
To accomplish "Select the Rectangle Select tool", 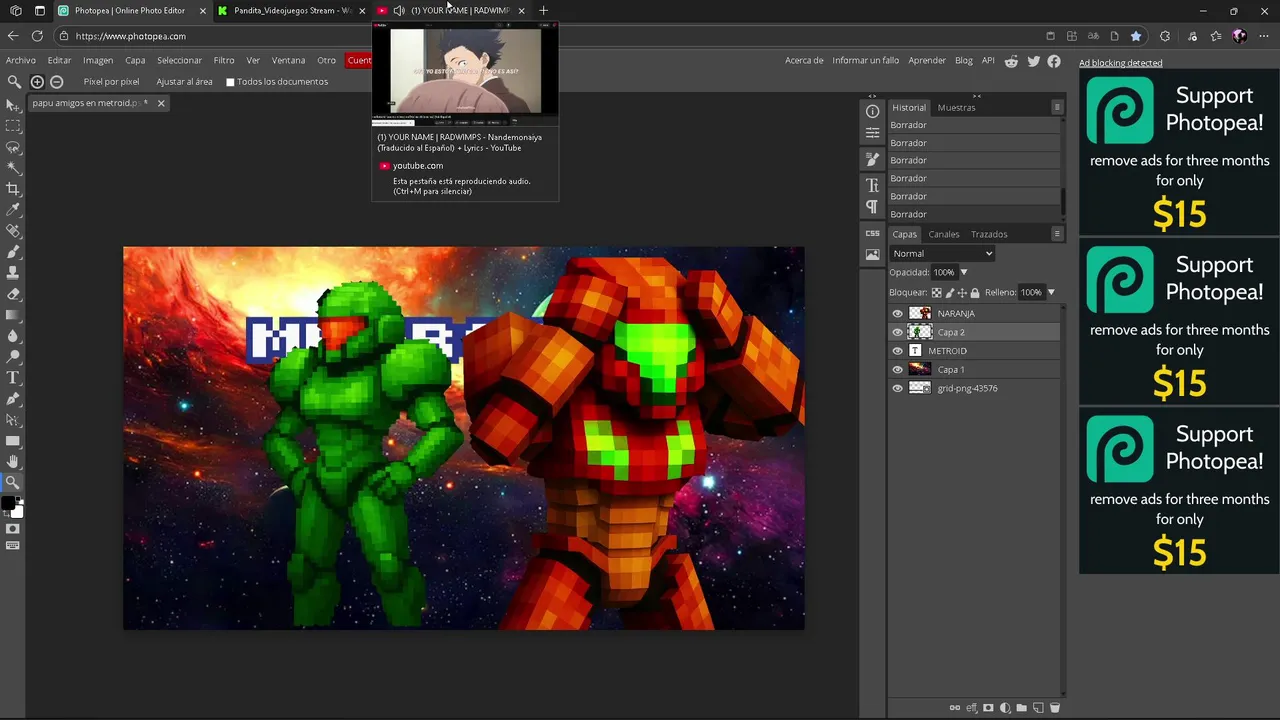I will 13,126.
